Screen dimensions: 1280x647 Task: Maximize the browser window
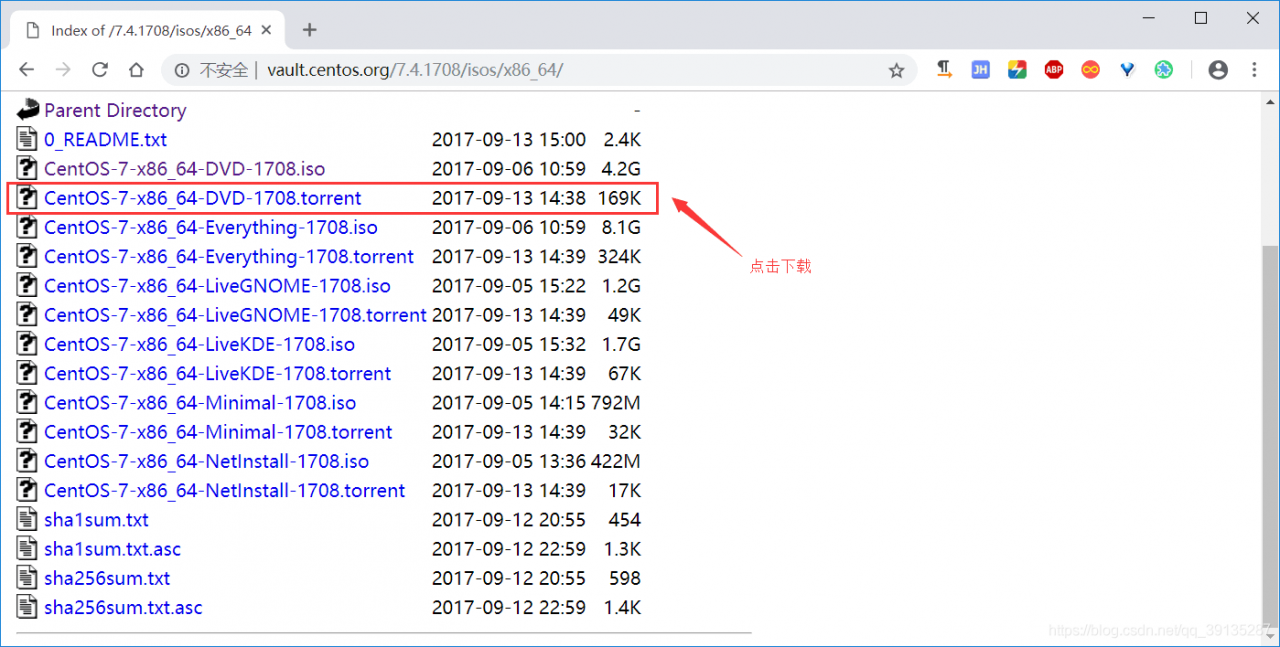(x=1201, y=17)
